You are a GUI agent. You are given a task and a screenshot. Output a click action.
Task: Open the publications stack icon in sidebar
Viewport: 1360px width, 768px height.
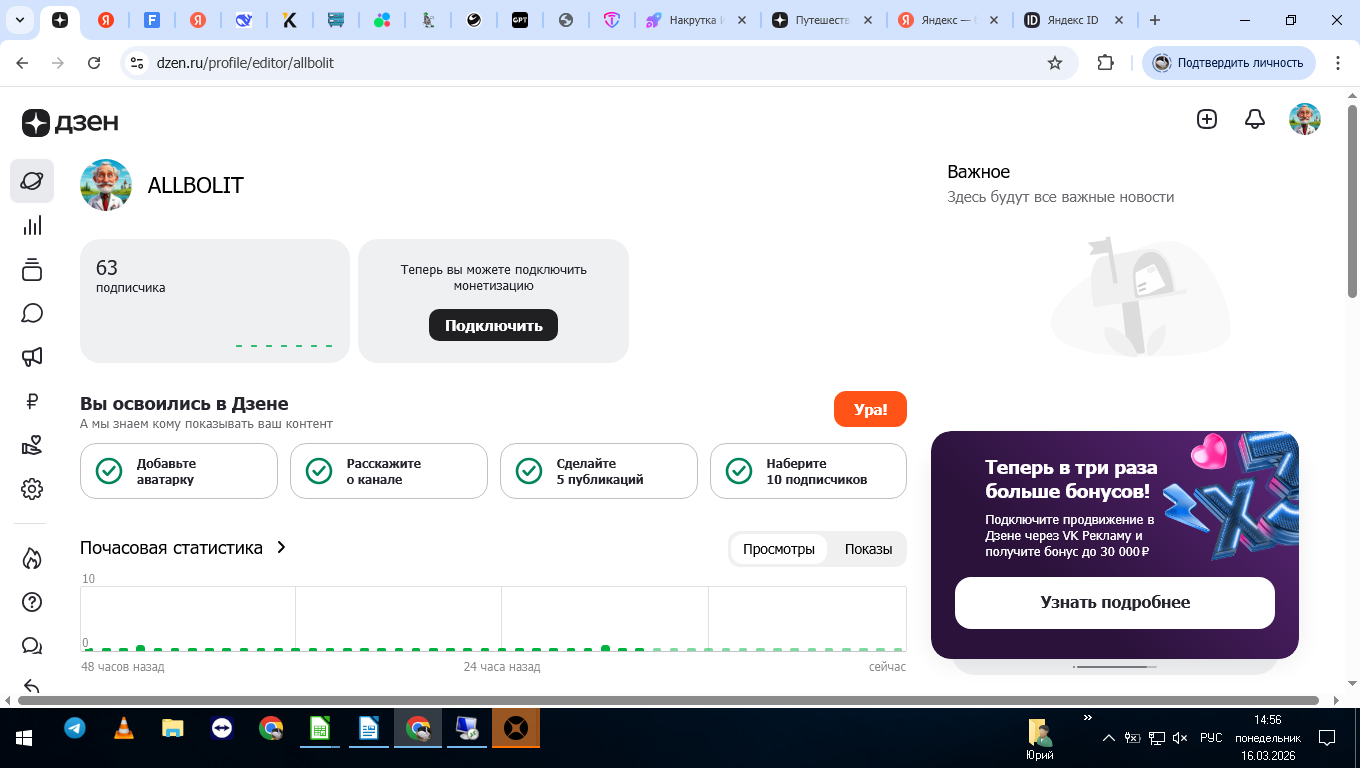pos(32,270)
